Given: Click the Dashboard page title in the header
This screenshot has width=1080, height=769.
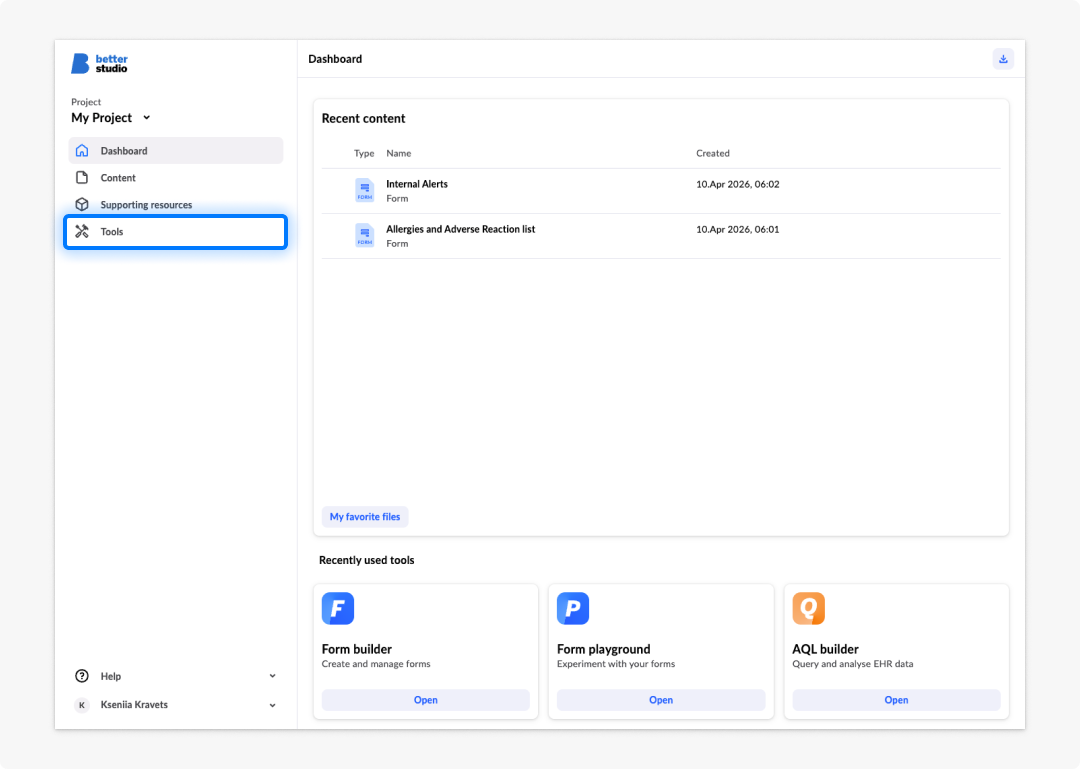Looking at the screenshot, I should click(x=335, y=59).
